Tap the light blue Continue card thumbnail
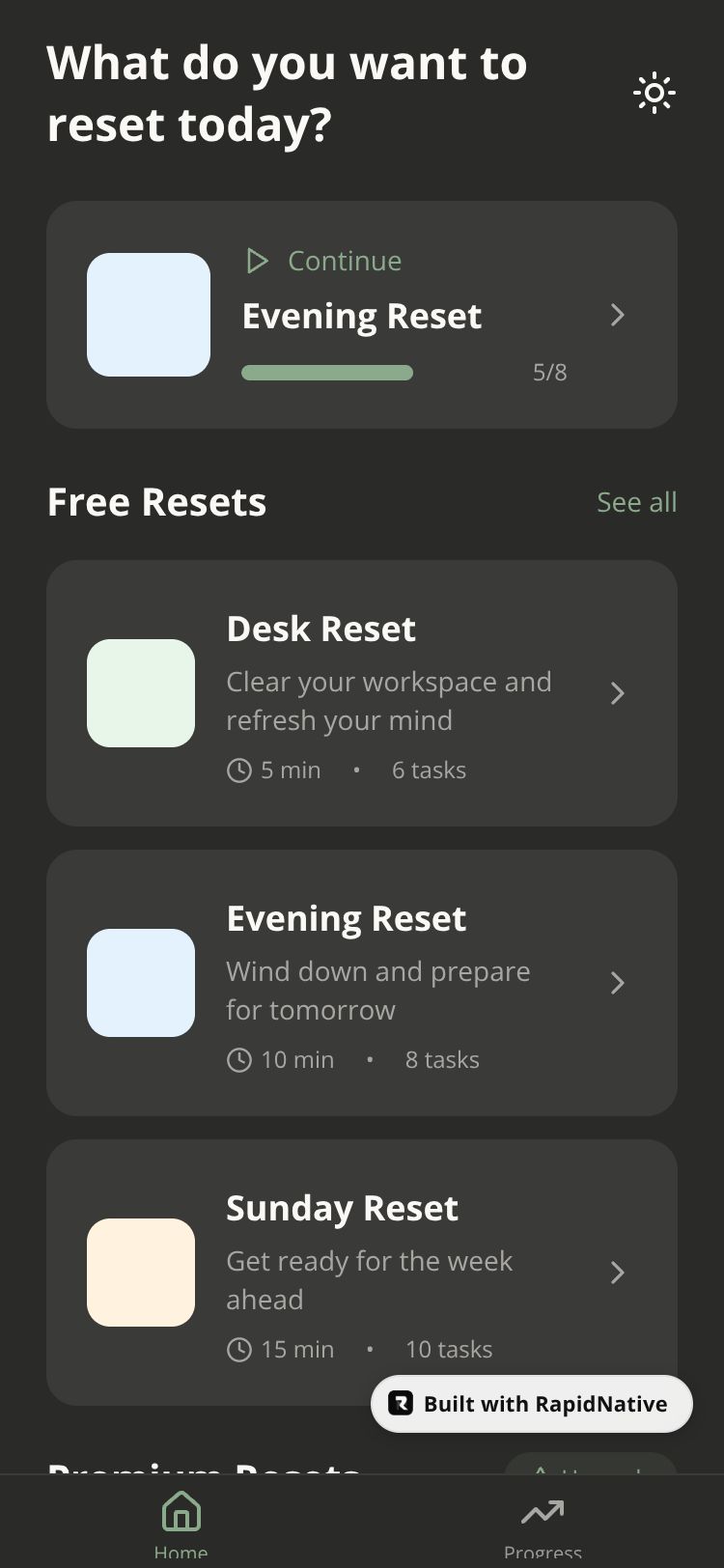This screenshot has height=1568, width=724. [x=149, y=315]
